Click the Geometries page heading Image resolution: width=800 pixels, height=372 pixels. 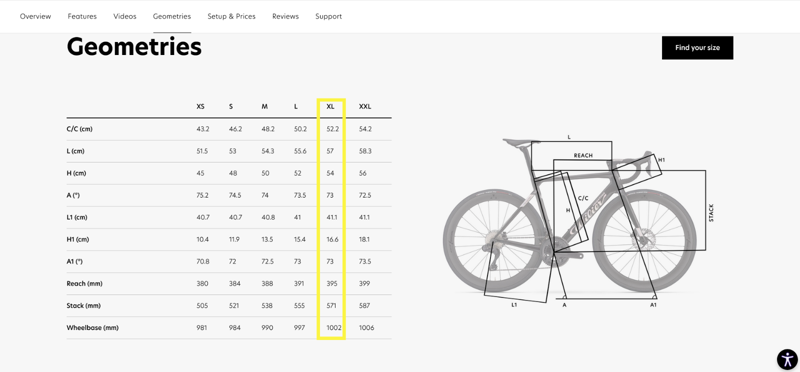134,47
